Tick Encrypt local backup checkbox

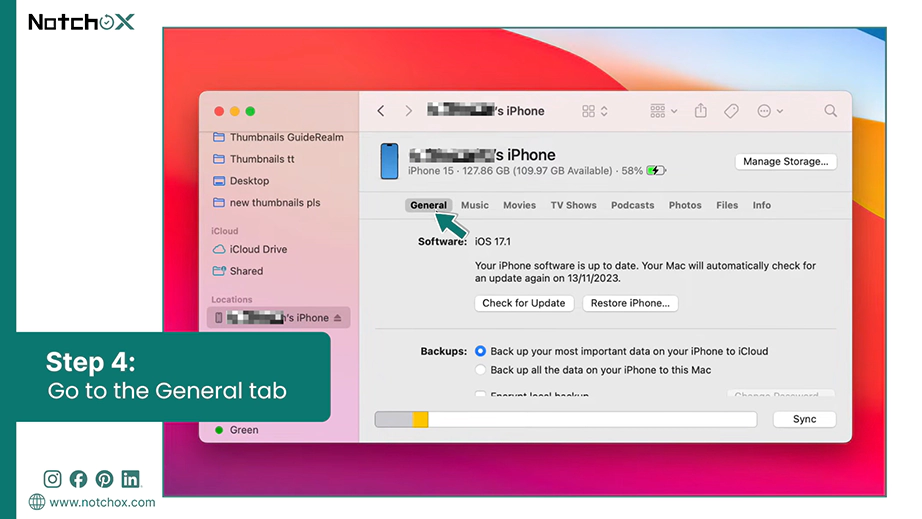(x=480, y=394)
